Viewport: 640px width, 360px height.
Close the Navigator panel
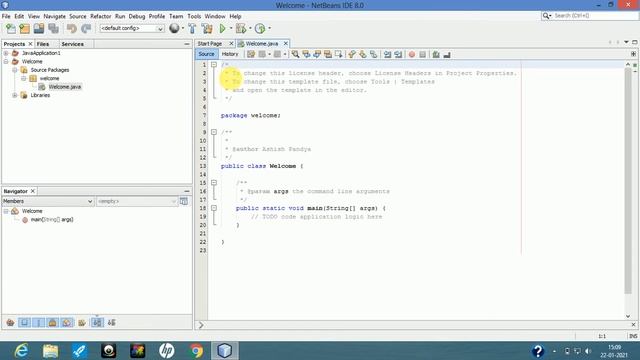coord(33,191)
